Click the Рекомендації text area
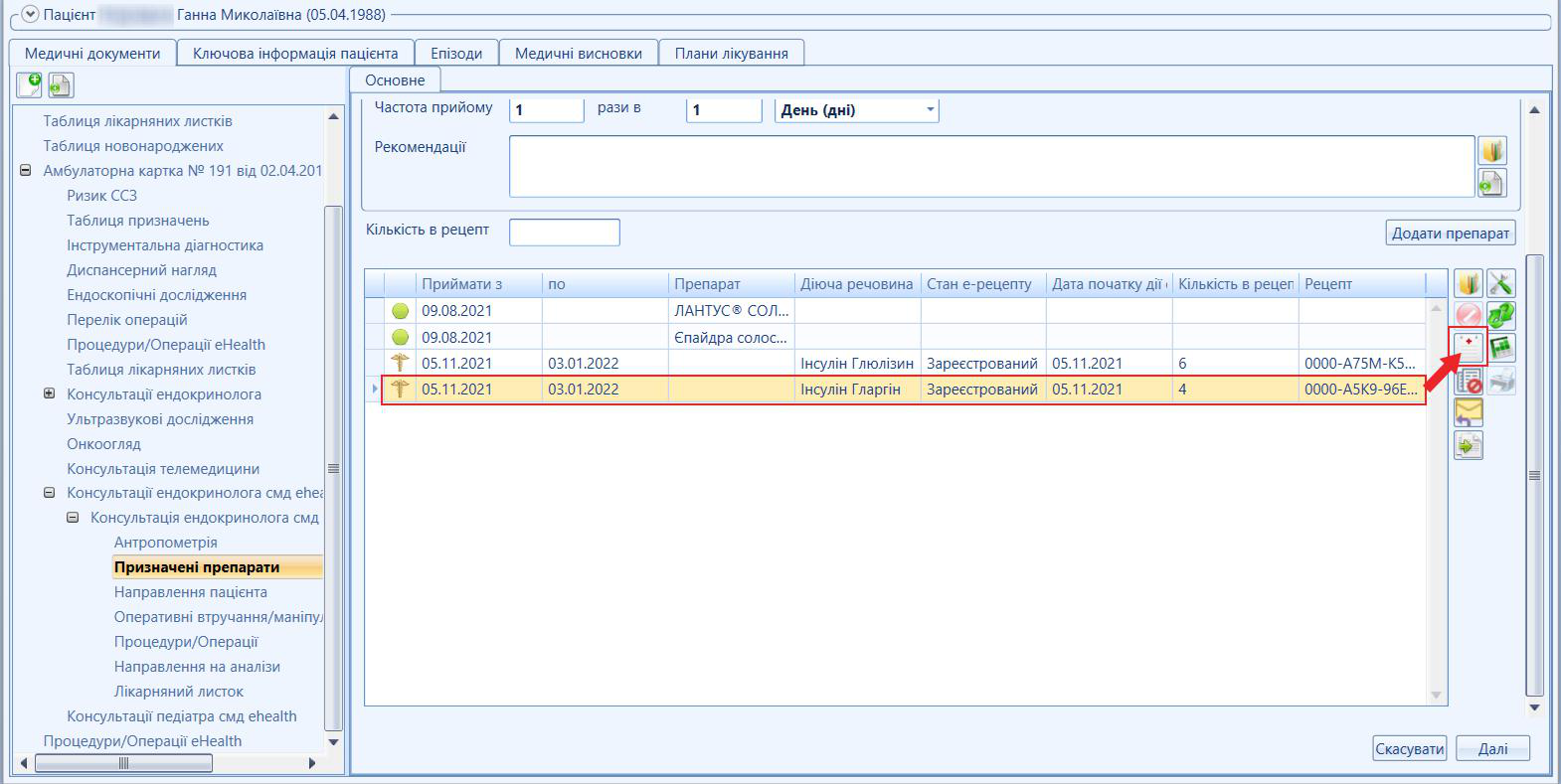This screenshot has width=1561, height=784. [991, 166]
